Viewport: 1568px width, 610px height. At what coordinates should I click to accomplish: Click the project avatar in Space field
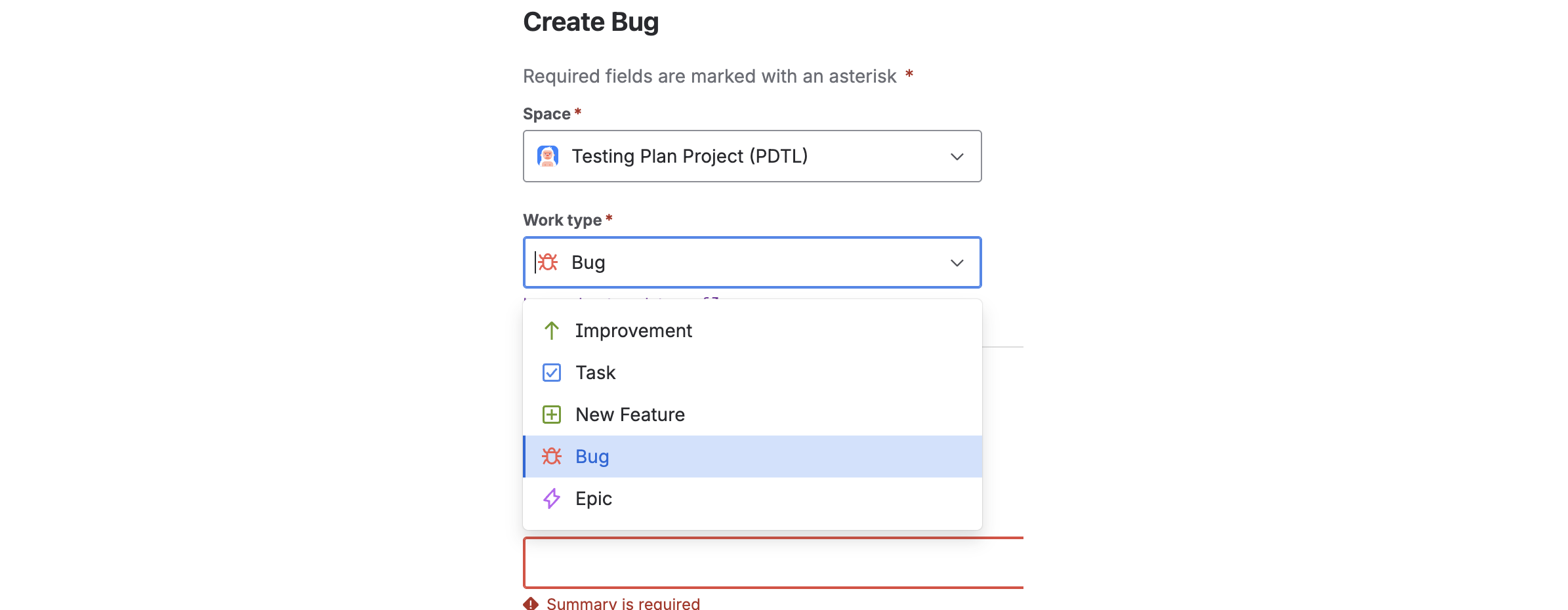pyautogui.click(x=548, y=156)
